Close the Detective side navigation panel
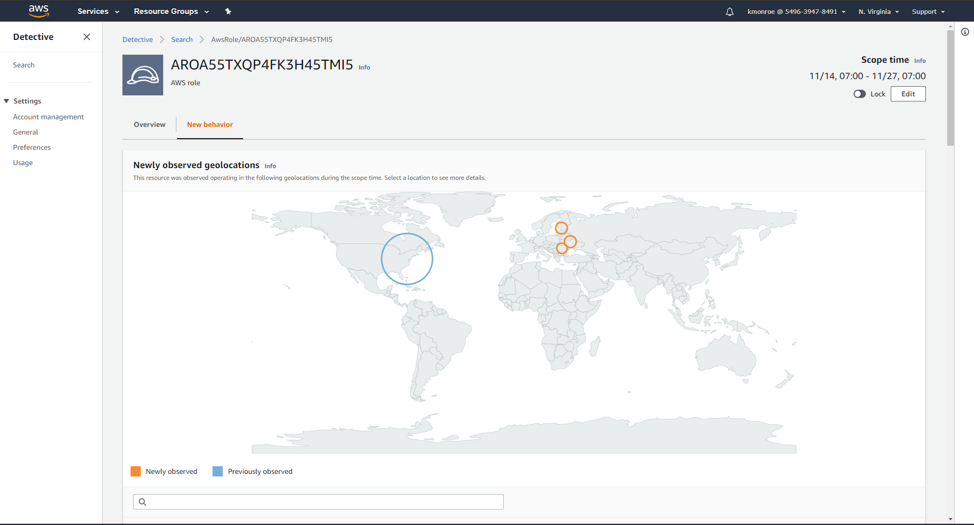The height and width of the screenshot is (525, 974). pos(86,37)
